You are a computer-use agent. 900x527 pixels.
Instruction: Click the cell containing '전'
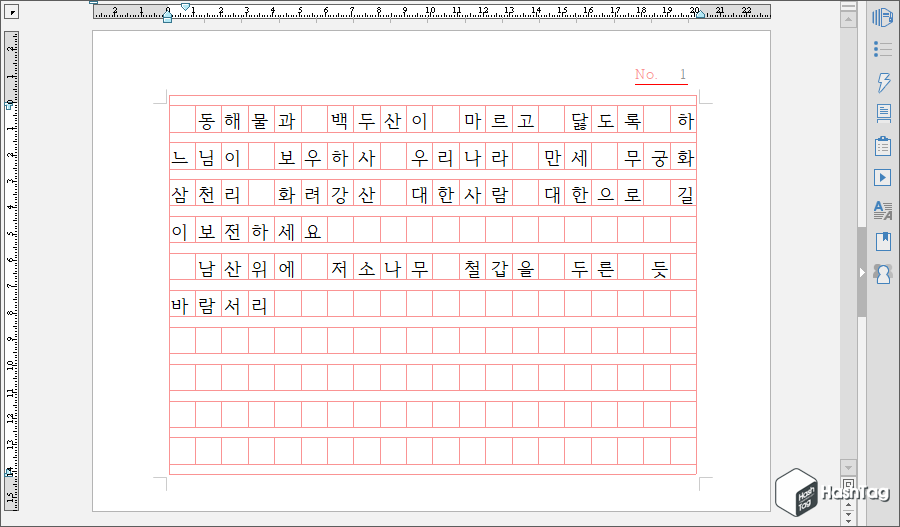[235, 230]
